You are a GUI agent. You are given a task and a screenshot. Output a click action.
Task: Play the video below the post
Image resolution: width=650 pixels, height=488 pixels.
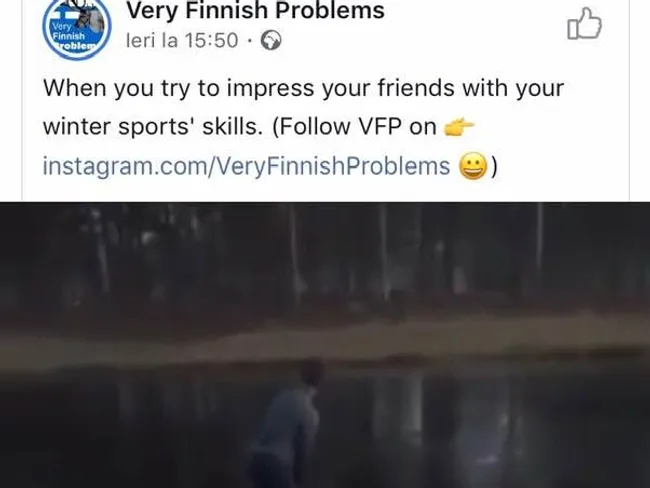[x=325, y=345]
